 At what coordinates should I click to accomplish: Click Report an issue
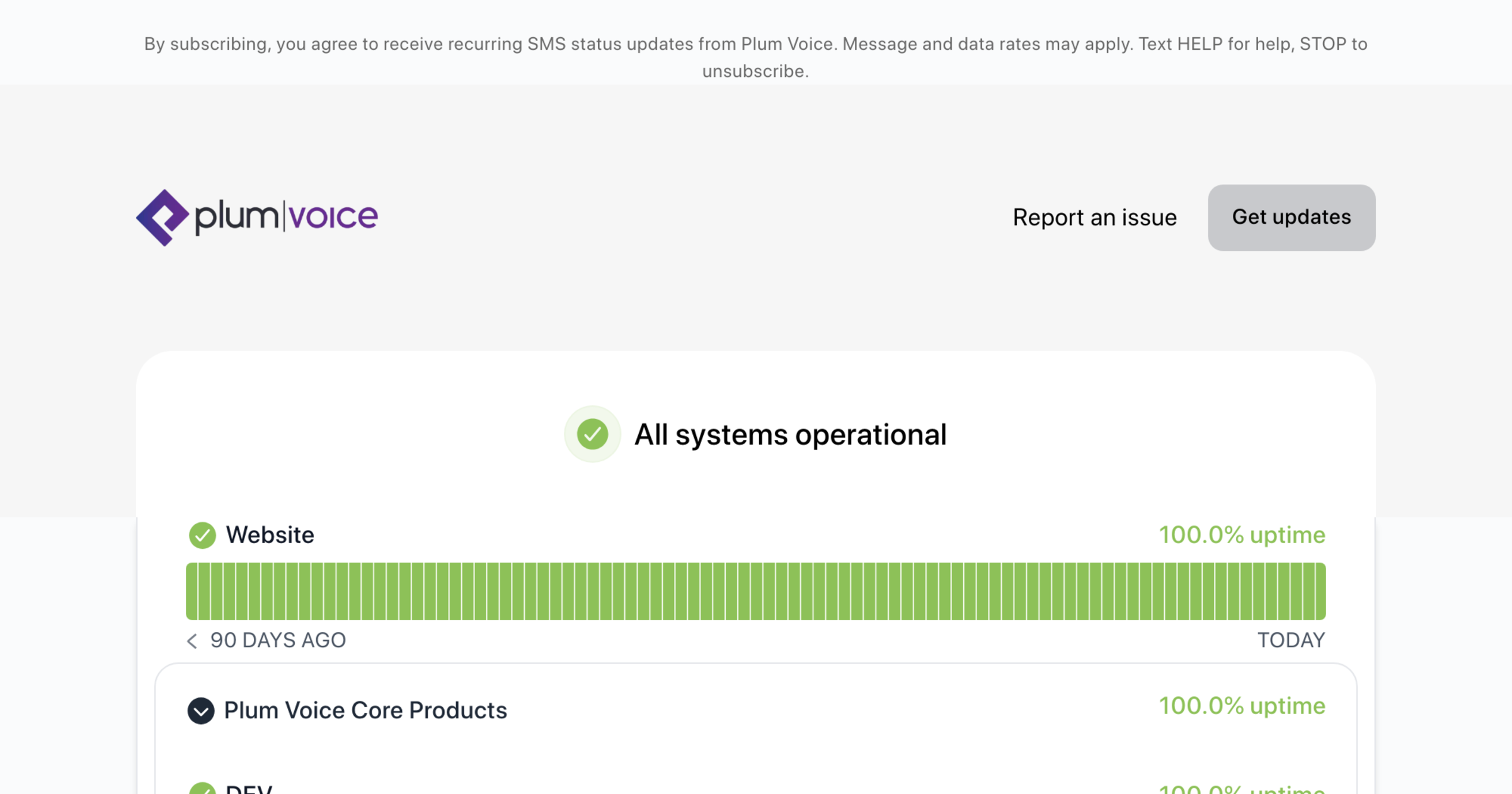click(x=1094, y=217)
